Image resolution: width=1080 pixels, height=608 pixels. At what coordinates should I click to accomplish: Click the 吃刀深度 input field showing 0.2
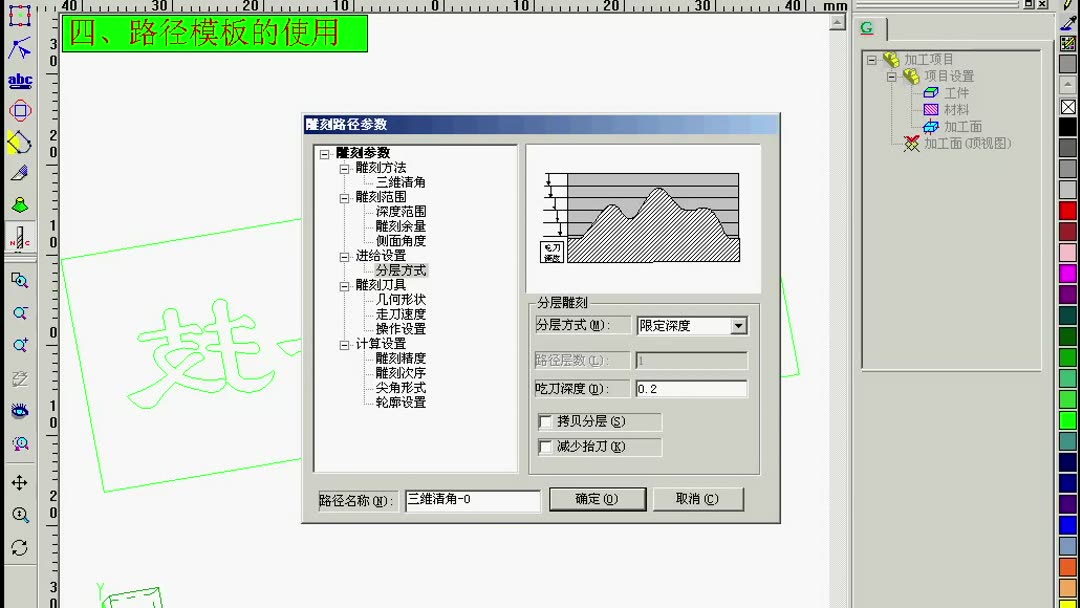click(690, 388)
